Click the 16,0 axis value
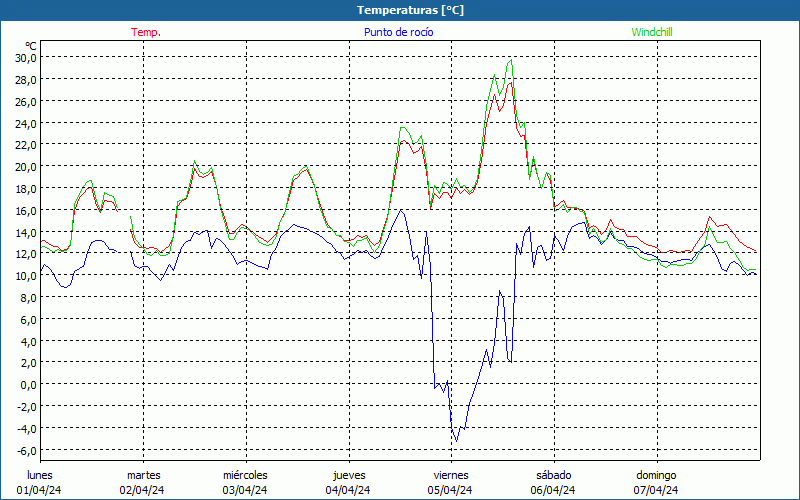This screenshot has width=800, height=500. point(26,211)
